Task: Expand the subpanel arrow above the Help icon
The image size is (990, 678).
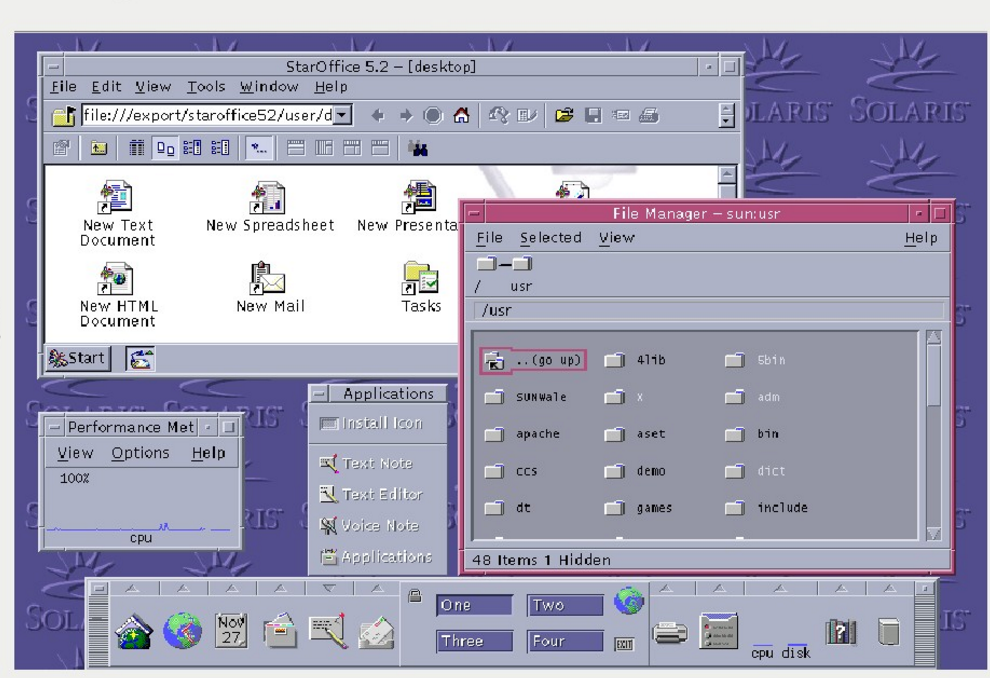Action: click(840, 588)
